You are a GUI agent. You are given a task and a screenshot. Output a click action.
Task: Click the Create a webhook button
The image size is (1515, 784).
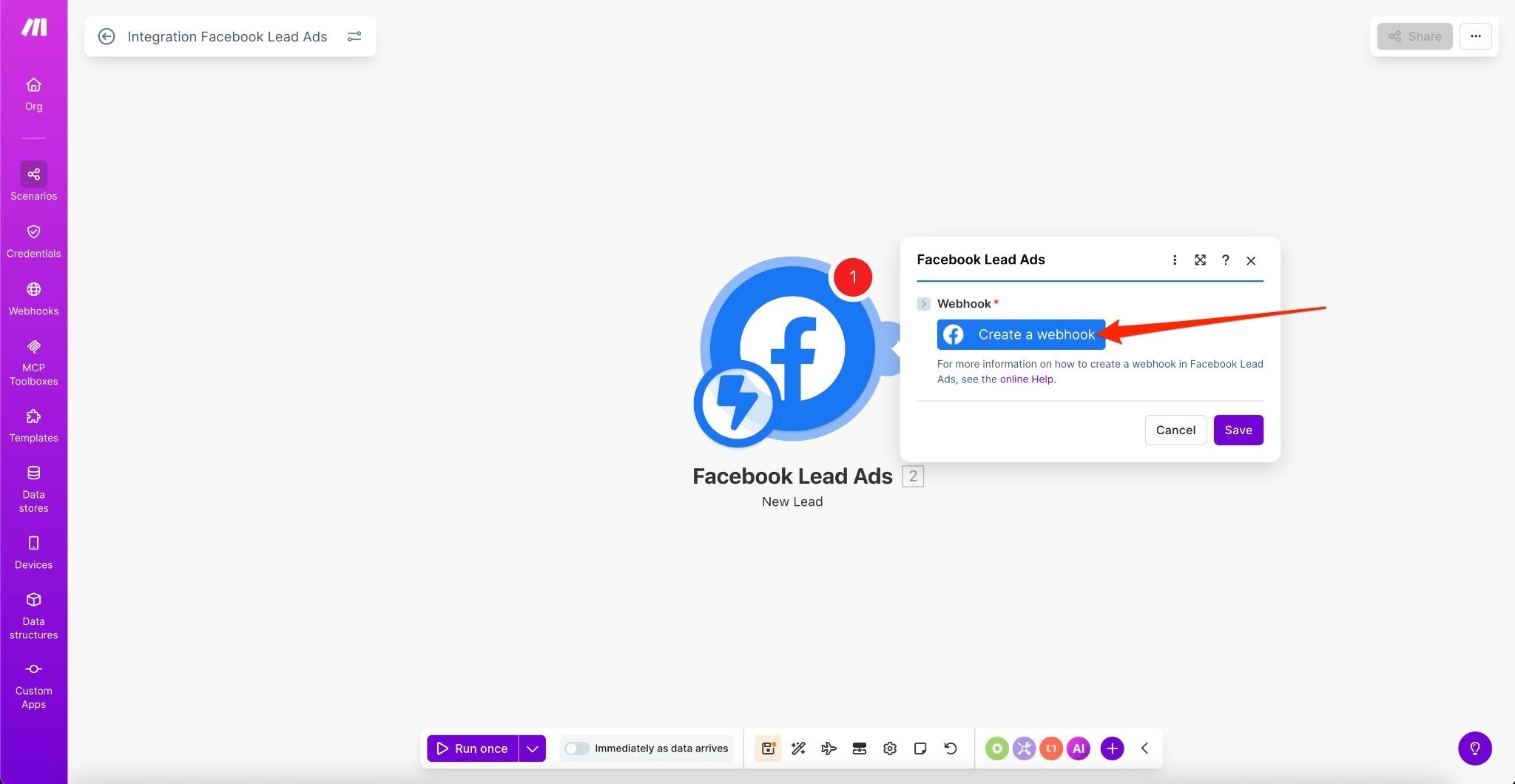1021,334
